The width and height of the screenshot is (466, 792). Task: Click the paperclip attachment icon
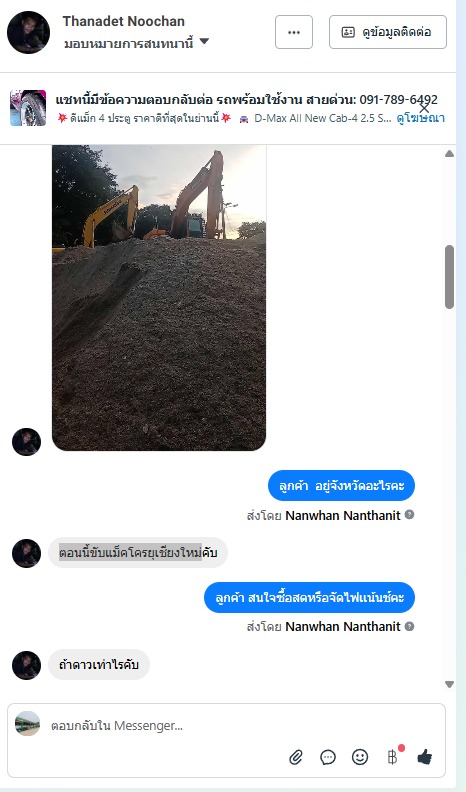[x=296, y=757]
